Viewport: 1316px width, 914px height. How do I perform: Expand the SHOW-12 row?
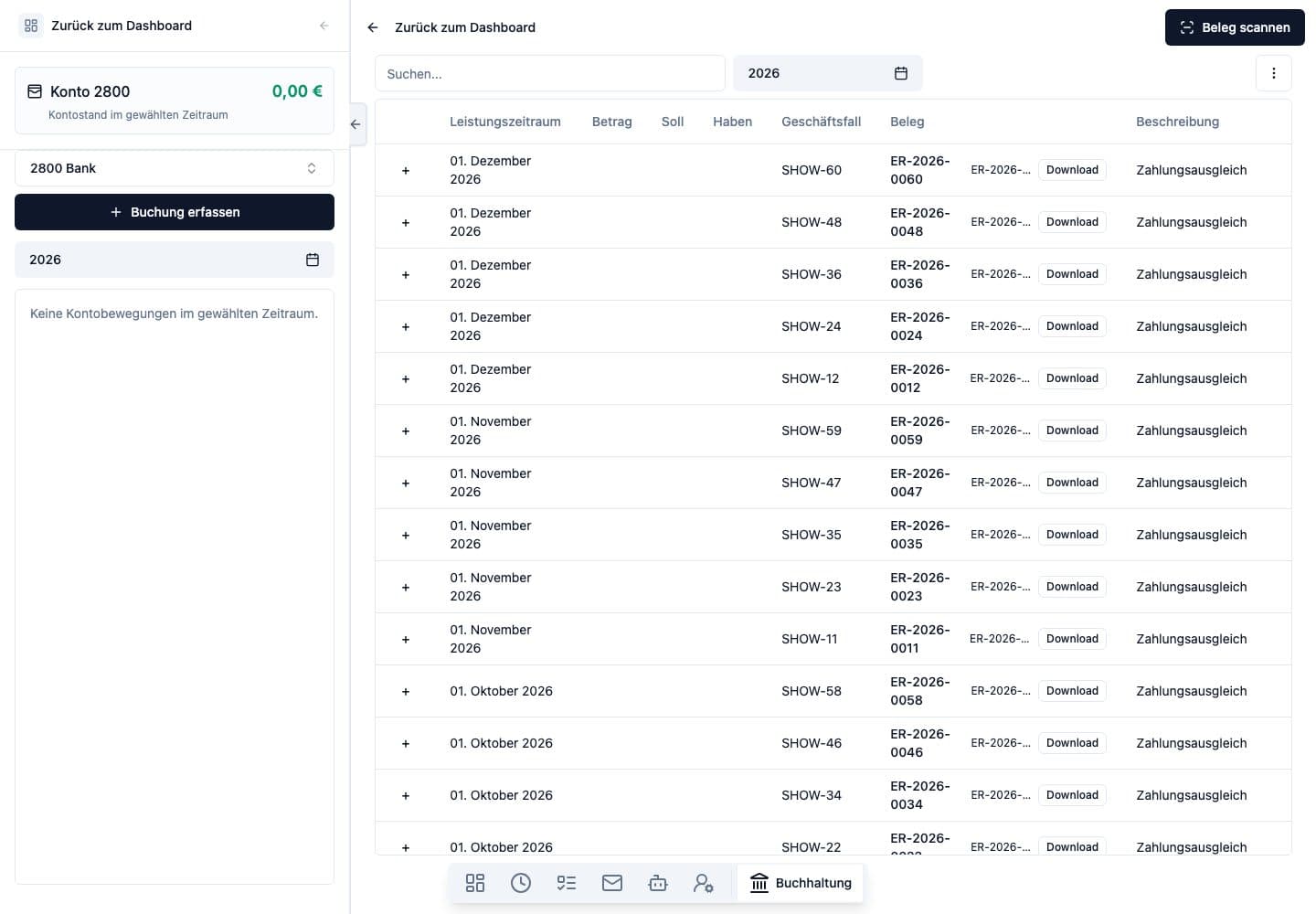pos(406,379)
